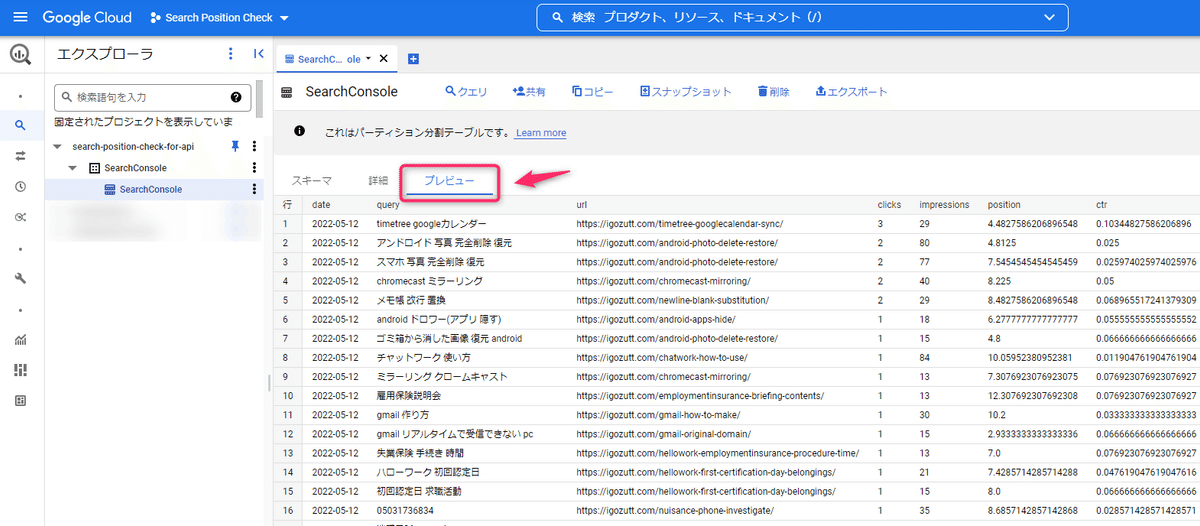Open the capacity management sidebar icon
The width and height of the screenshot is (1200, 526).
click(20, 370)
